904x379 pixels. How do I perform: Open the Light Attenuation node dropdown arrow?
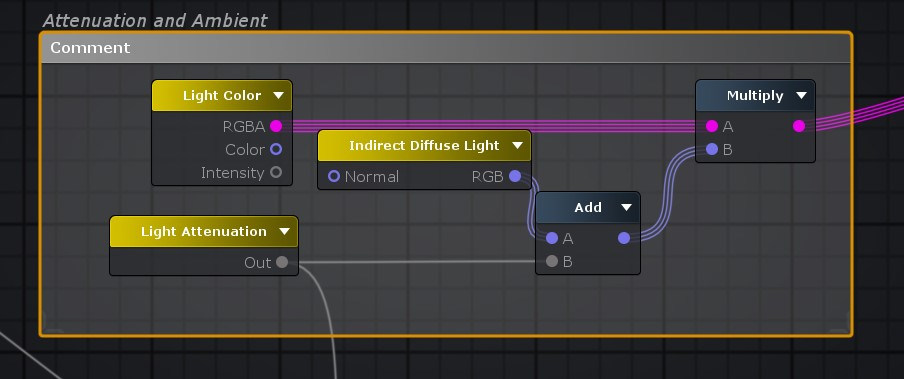click(284, 232)
